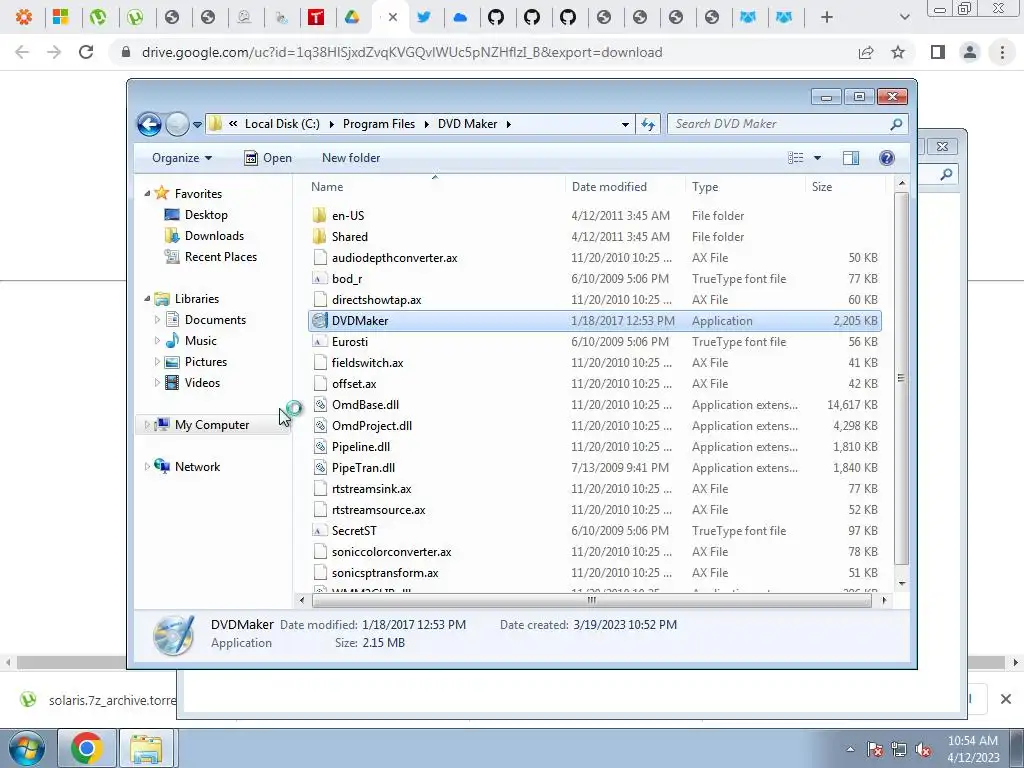This screenshot has height=768, width=1024.
Task: Select the Pictures library
Action: (206, 362)
